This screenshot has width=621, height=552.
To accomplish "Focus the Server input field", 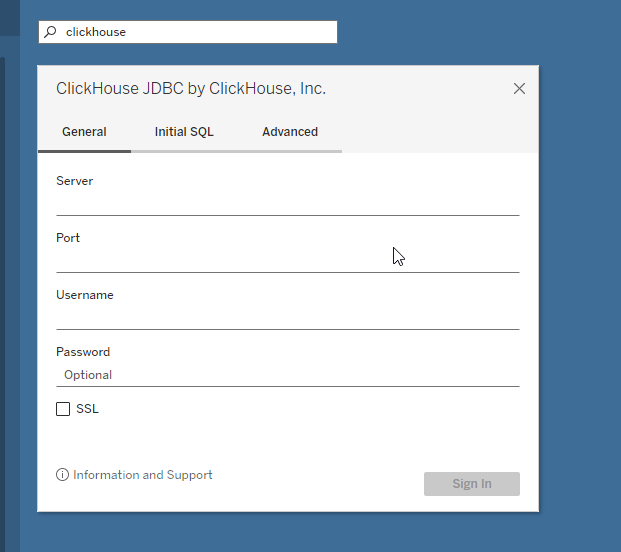I will click(x=287, y=203).
